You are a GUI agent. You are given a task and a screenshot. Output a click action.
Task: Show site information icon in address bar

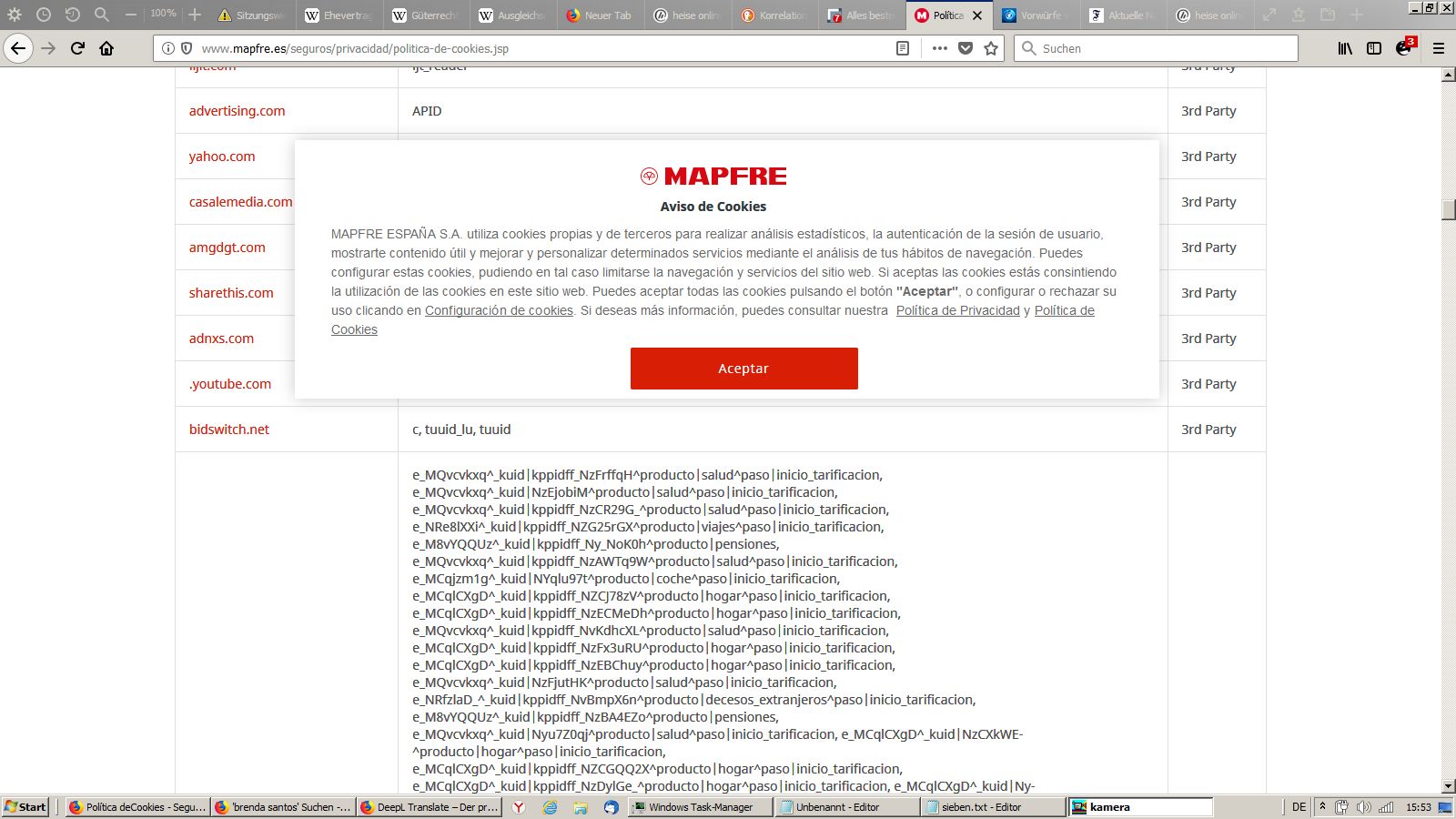168,48
